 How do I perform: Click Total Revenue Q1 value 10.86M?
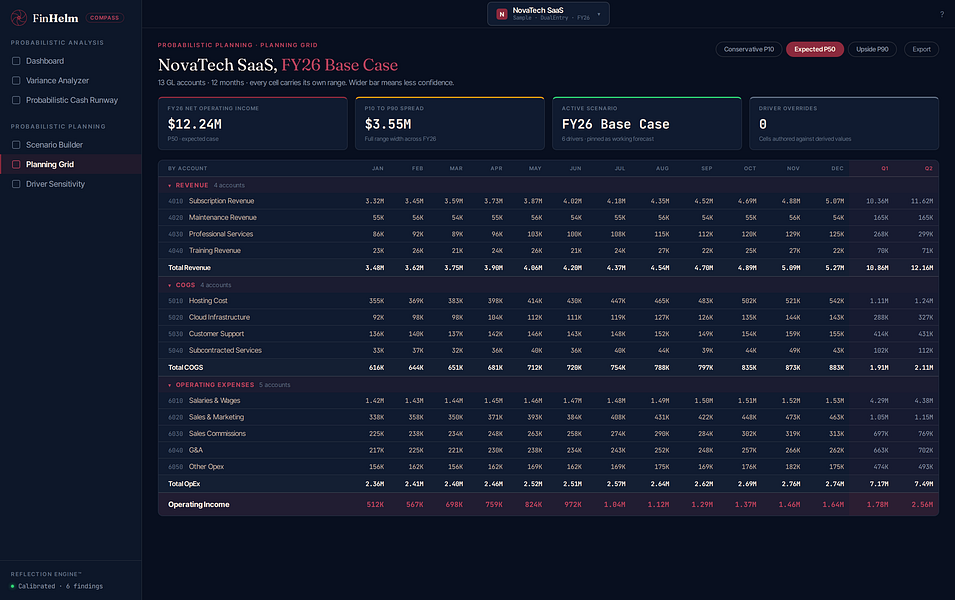coord(877,268)
